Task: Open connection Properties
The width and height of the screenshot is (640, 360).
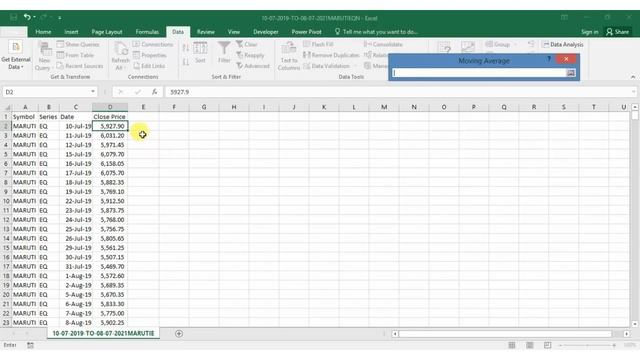Action: (x=150, y=55)
